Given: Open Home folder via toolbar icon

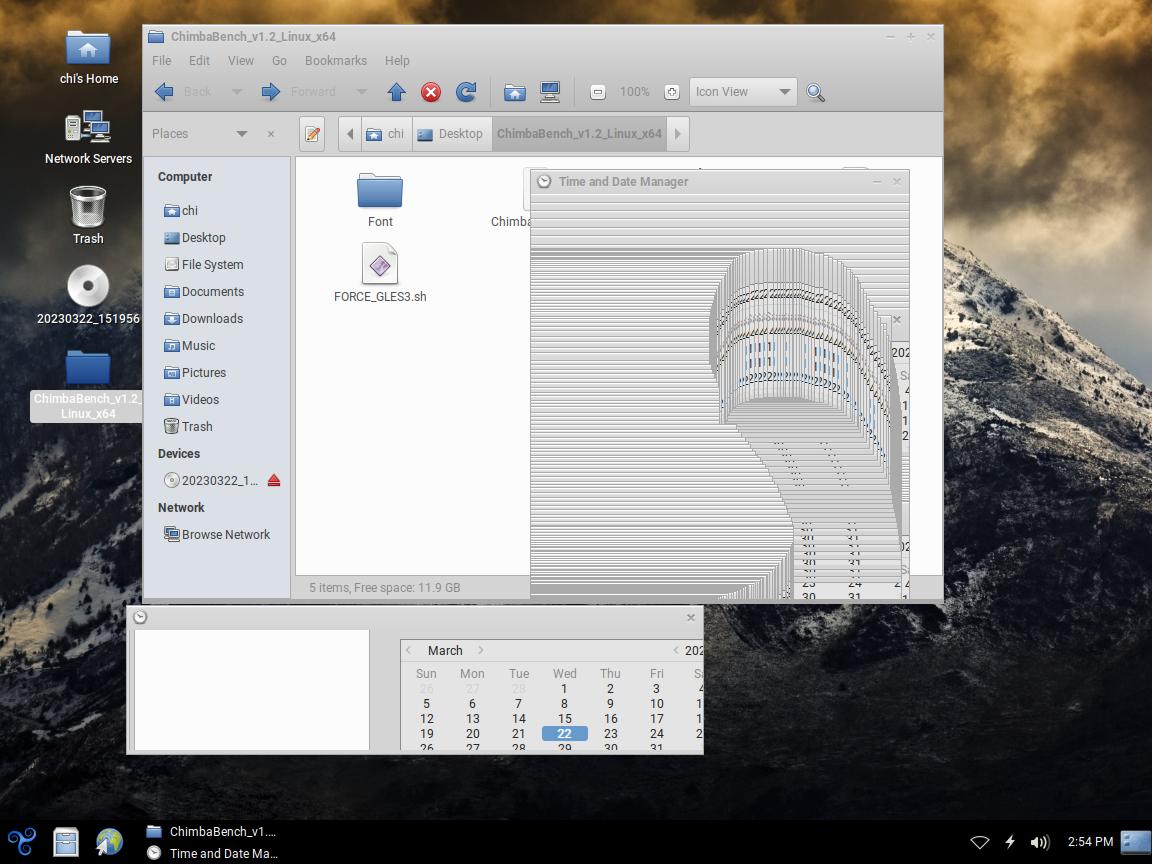Looking at the screenshot, I should pos(514,92).
